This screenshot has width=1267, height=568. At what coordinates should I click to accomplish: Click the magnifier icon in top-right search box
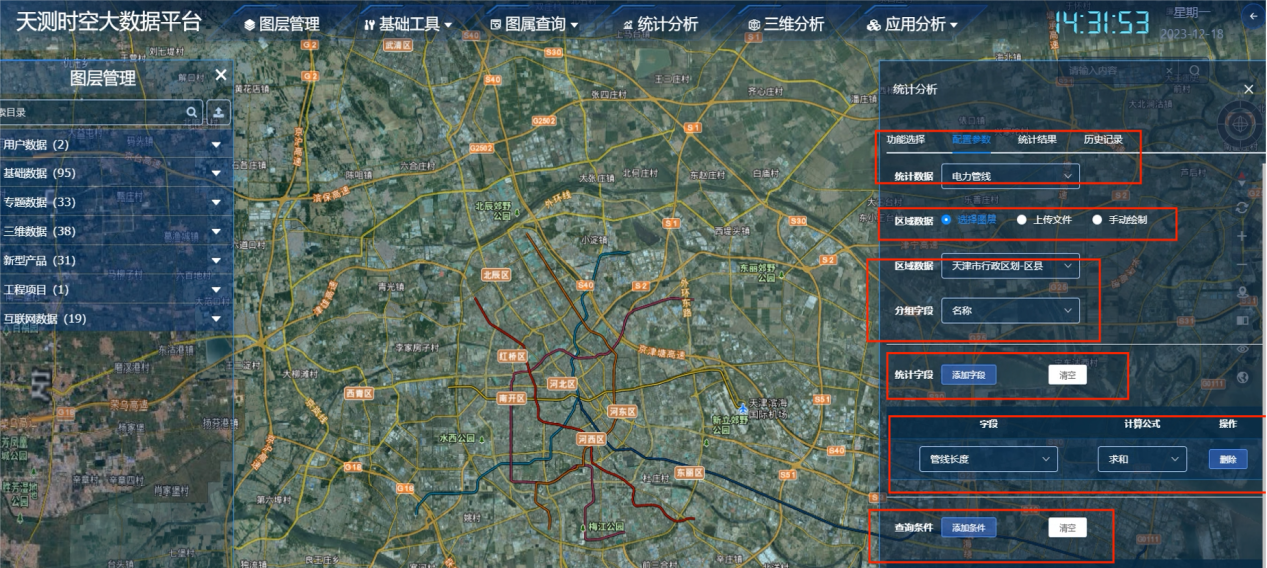click(1194, 71)
